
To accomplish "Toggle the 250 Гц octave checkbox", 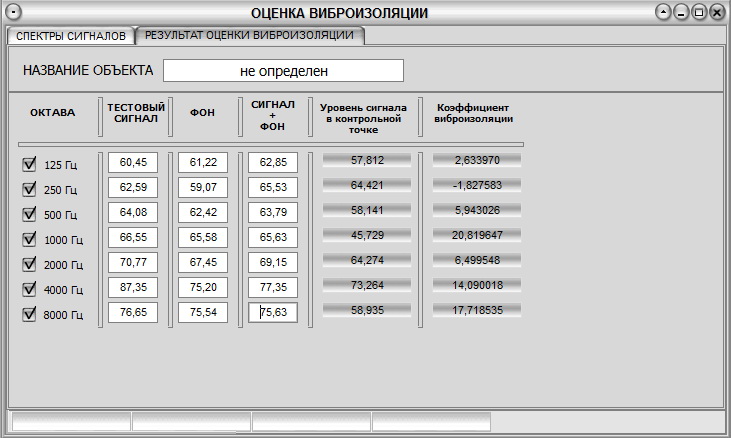I will 29,189.
